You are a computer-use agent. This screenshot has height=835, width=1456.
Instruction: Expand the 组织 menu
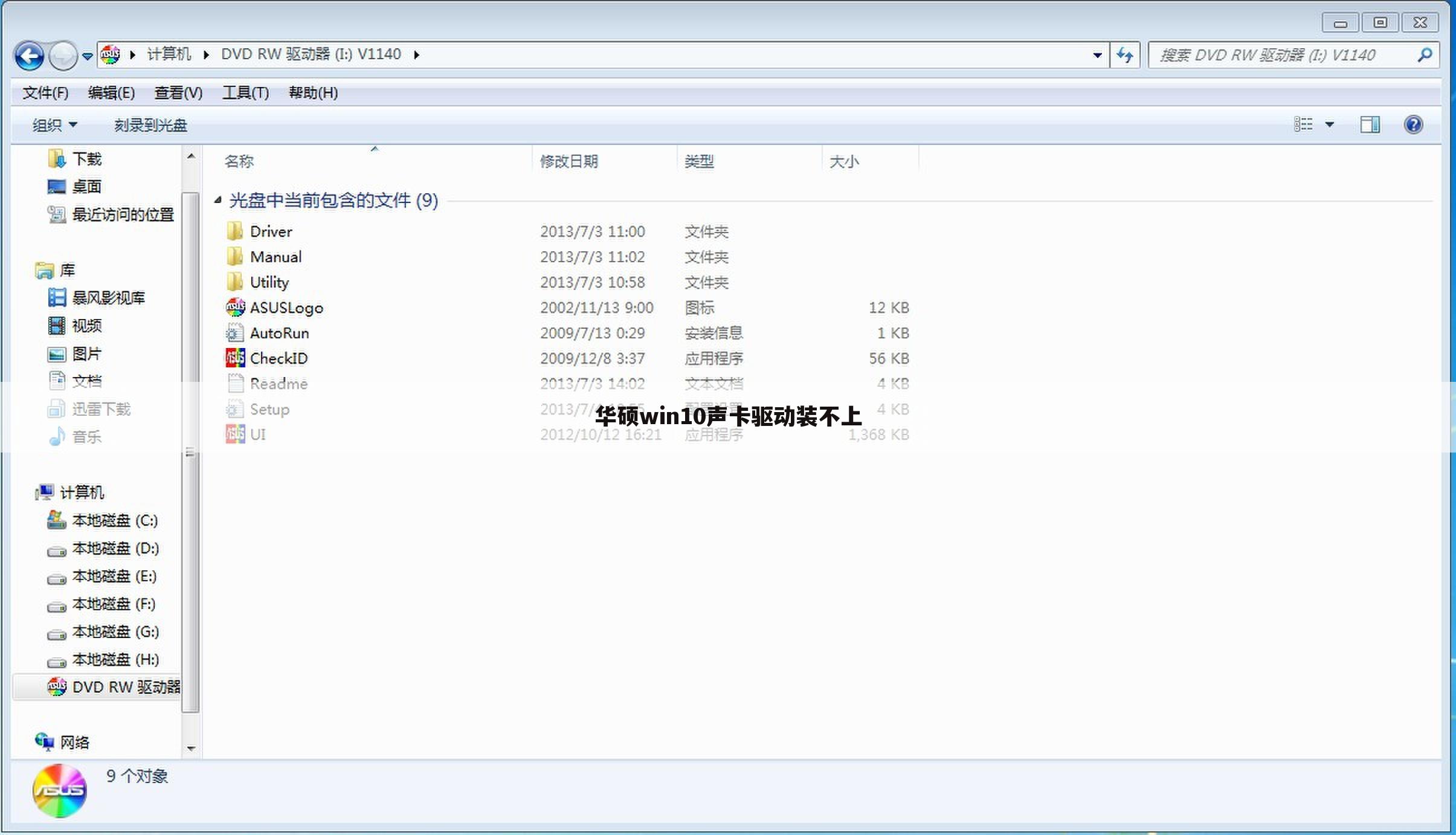54,124
